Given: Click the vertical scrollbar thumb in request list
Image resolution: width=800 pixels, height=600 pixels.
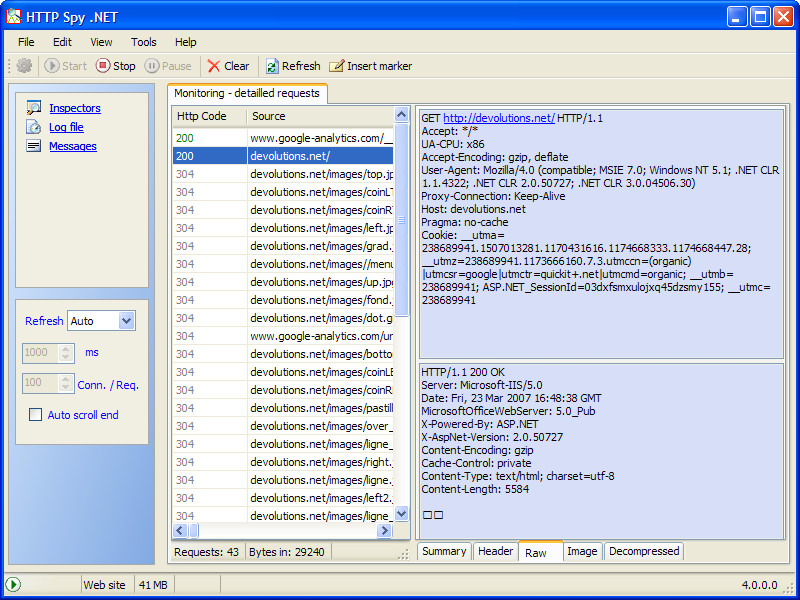Looking at the screenshot, I should [402, 220].
